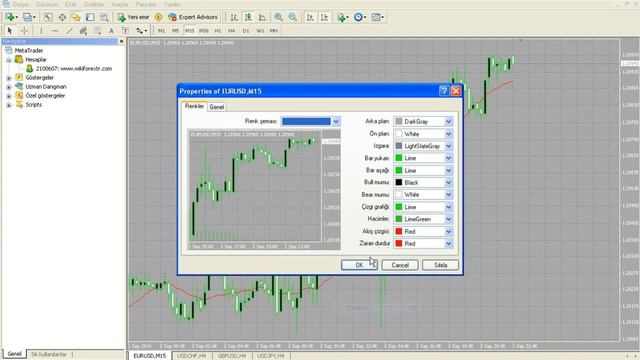Select the text label tool

coord(125,31)
